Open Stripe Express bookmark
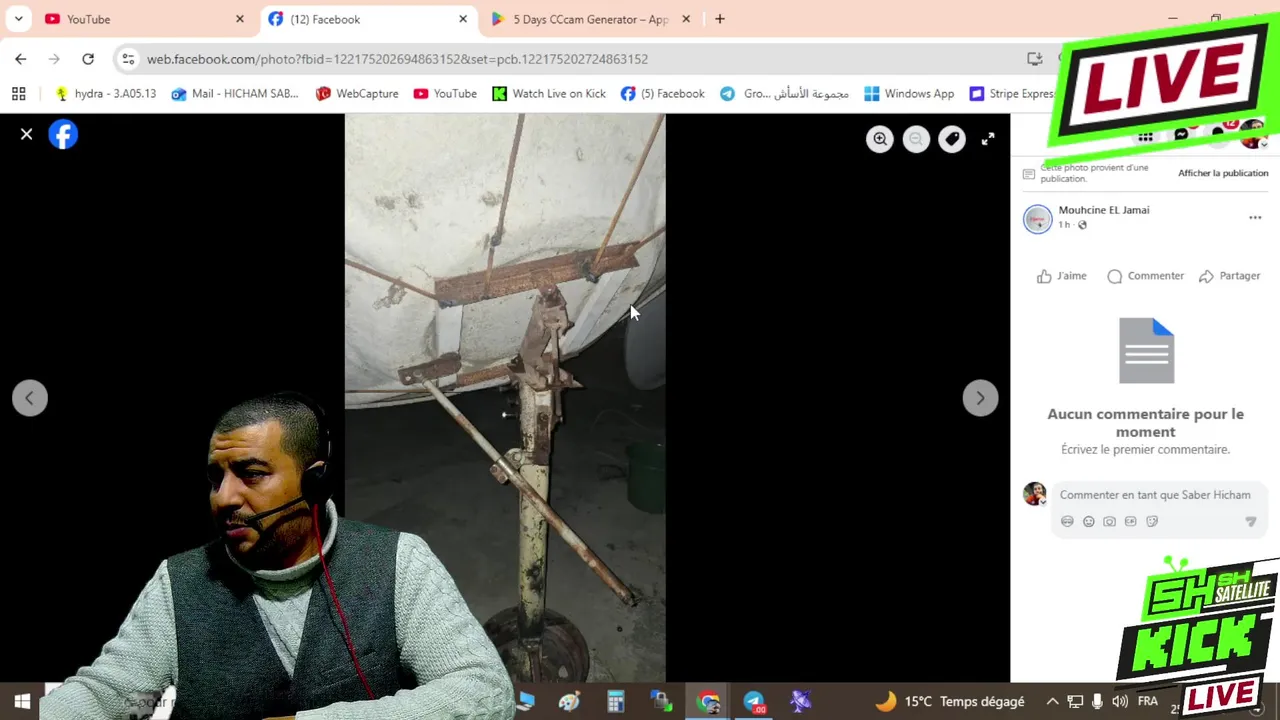Viewport: 1280px width, 720px height. (1012, 94)
